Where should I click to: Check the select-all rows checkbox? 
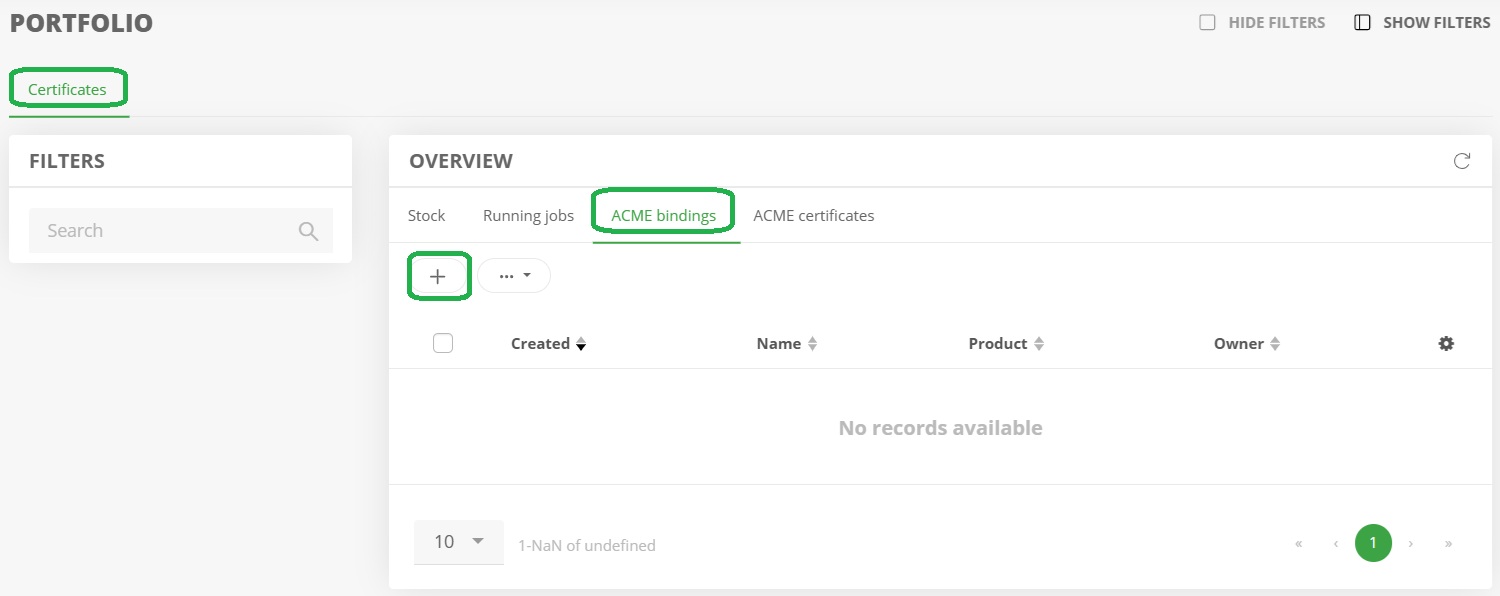pyautogui.click(x=443, y=343)
